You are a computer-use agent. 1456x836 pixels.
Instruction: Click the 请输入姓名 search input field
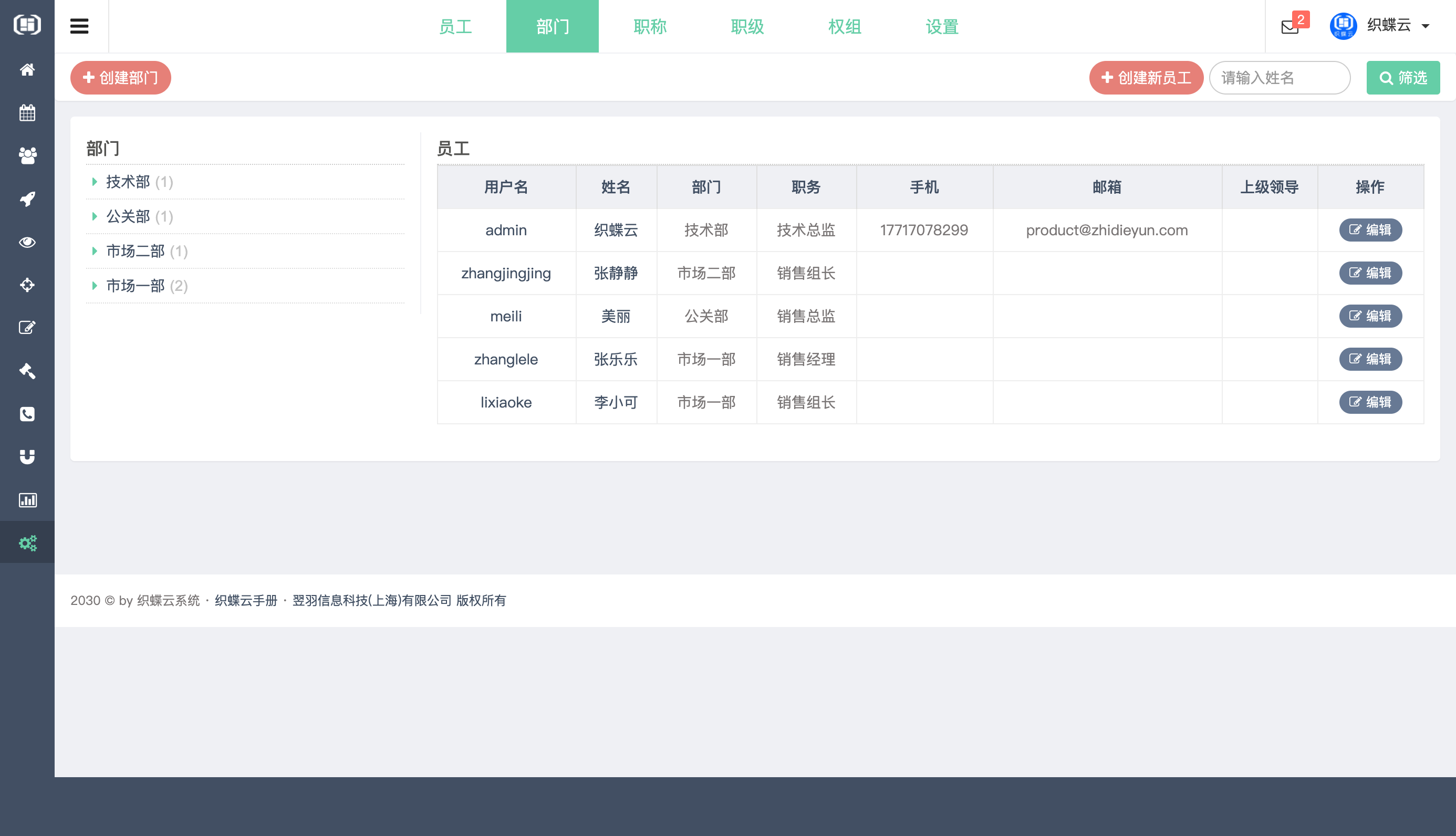coord(1279,78)
